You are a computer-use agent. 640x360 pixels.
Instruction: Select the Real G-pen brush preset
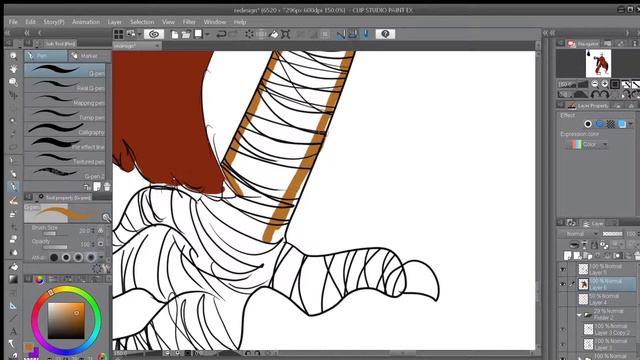64,85
